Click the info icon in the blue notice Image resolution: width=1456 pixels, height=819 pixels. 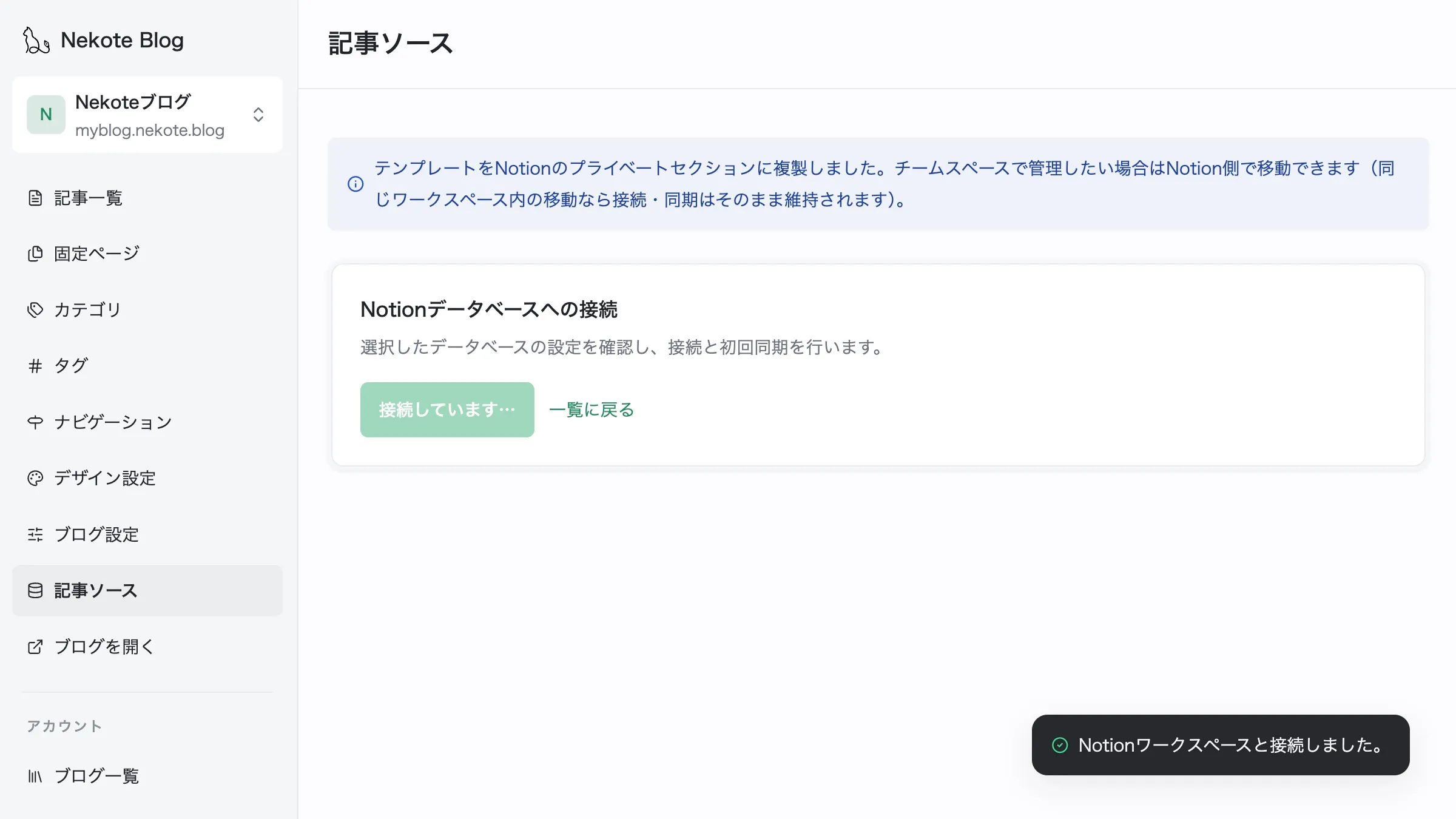[356, 184]
